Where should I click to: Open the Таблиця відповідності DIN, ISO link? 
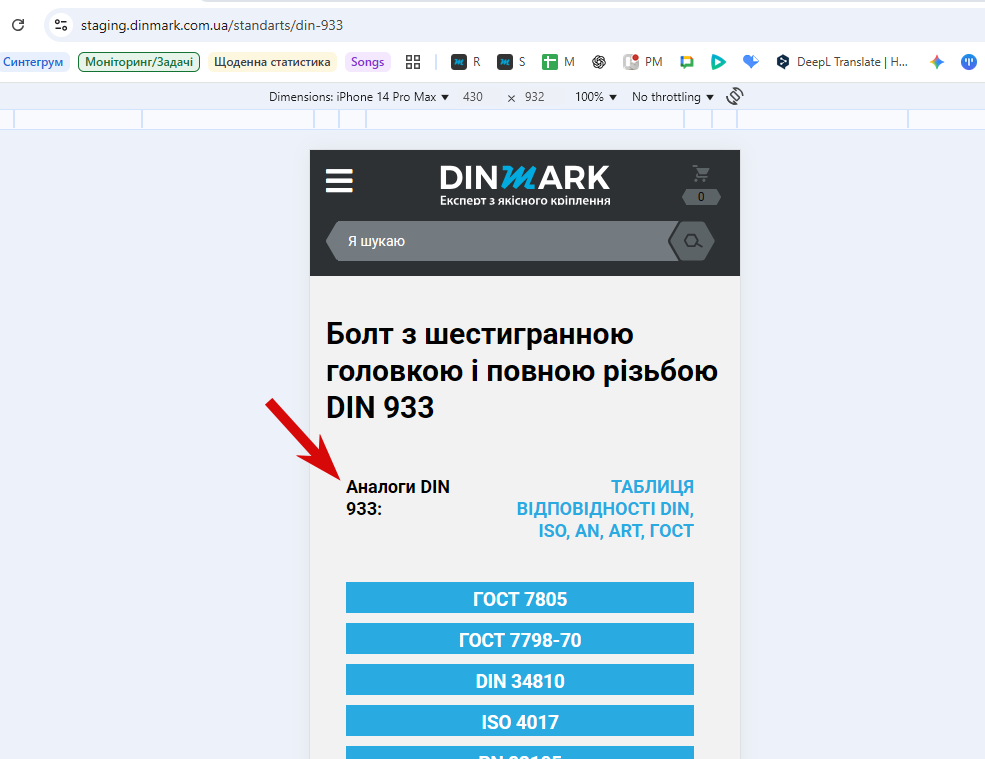605,509
